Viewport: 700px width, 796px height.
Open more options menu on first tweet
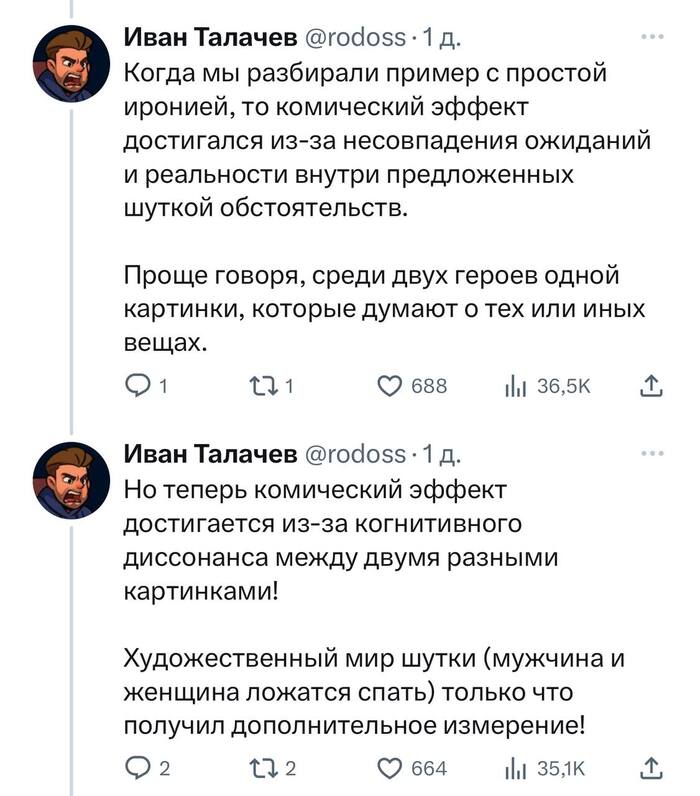pyautogui.click(x=651, y=37)
